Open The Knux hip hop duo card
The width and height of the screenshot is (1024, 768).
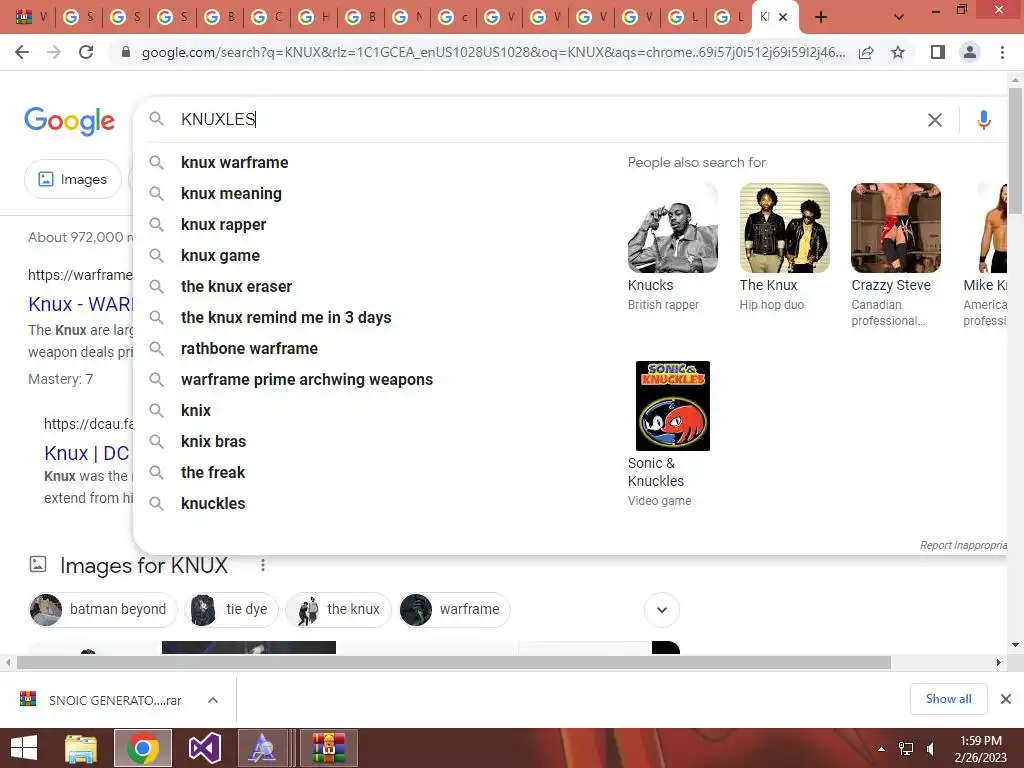coord(784,246)
